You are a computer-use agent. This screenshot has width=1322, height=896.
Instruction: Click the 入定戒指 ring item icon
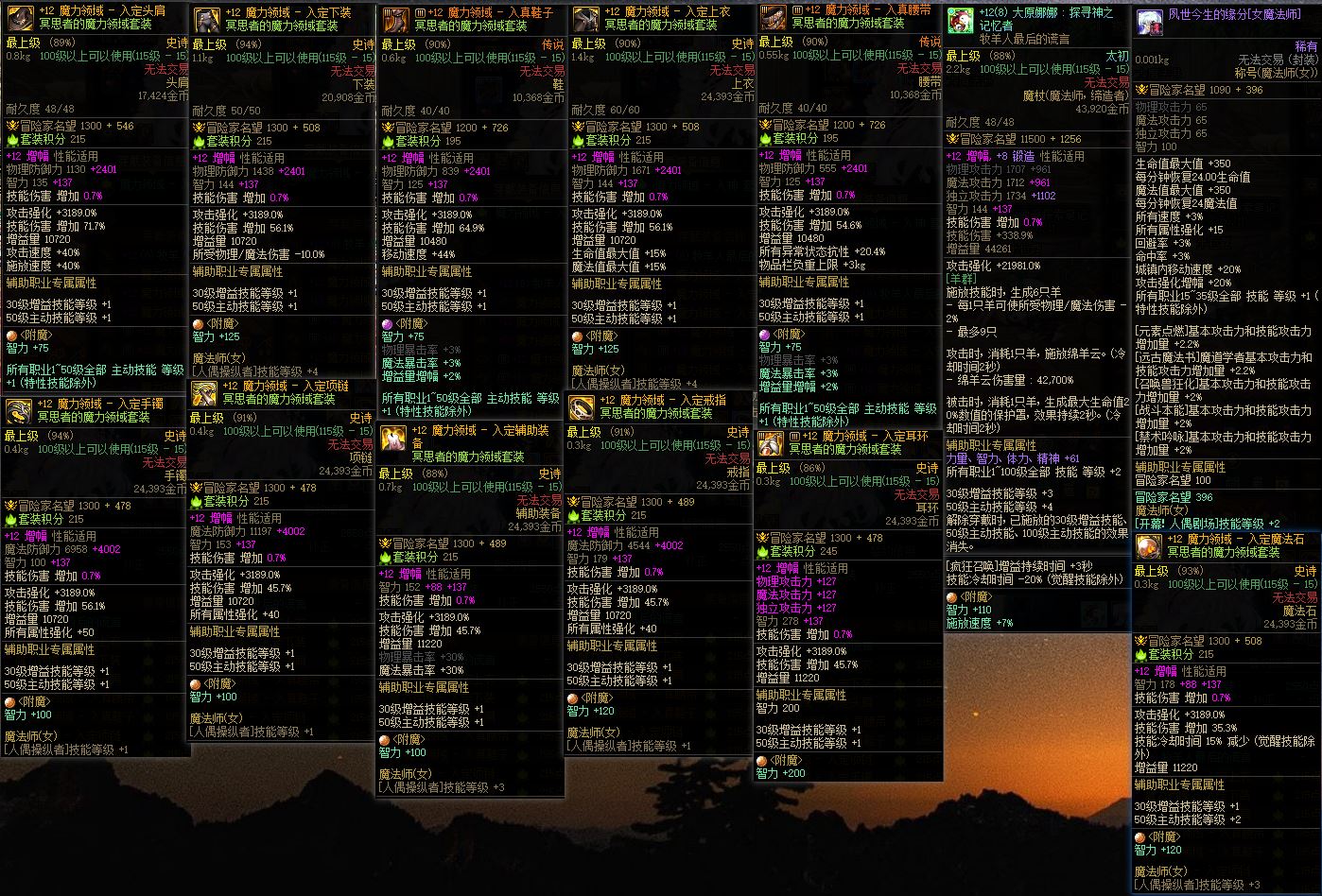582,407
